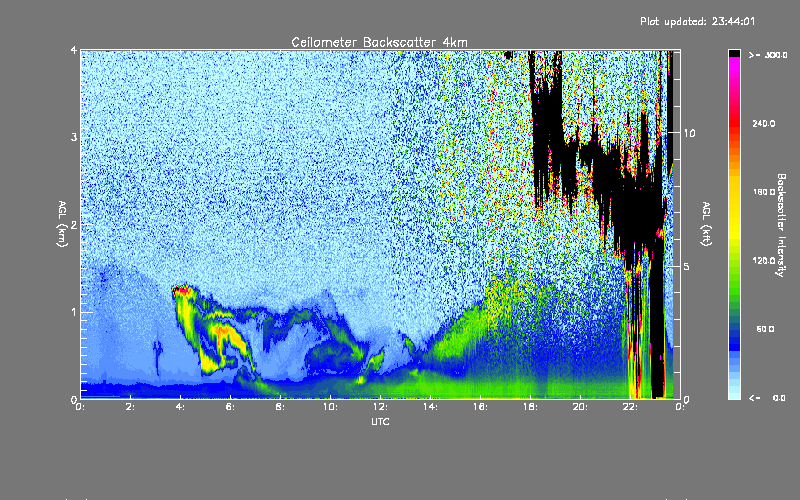Click the '60.0' colorbar label

point(765,329)
